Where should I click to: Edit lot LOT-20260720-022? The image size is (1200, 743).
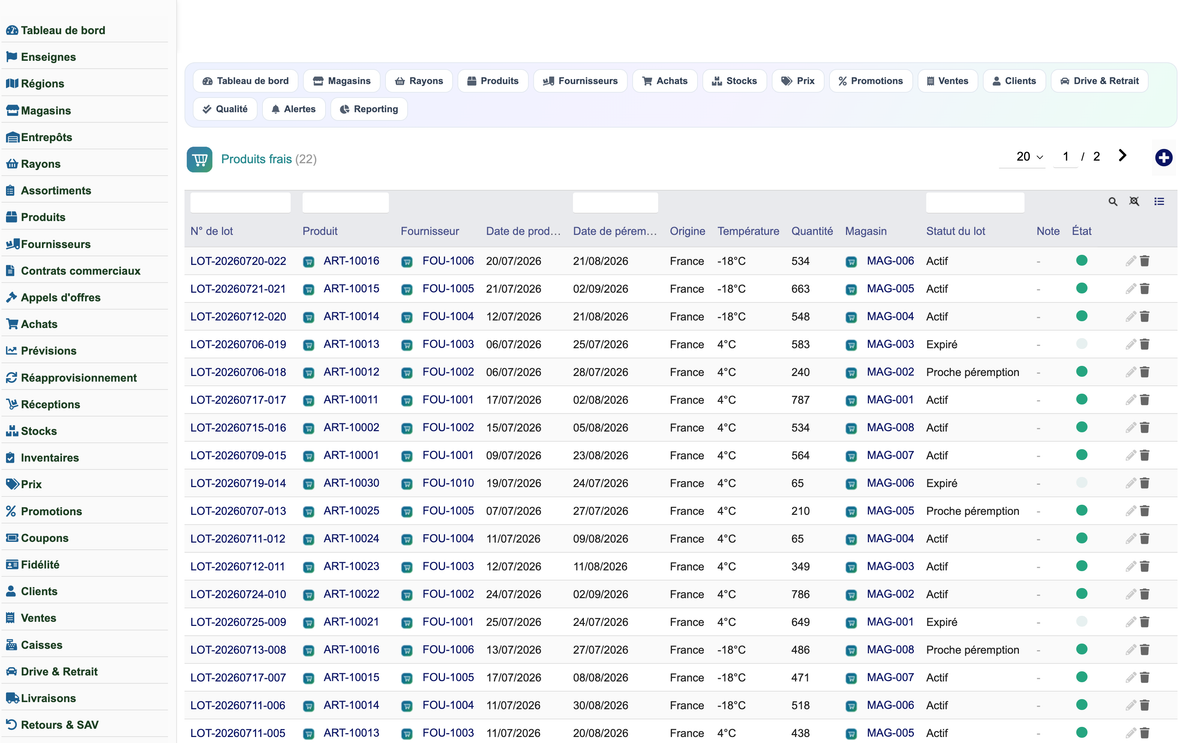click(1130, 261)
